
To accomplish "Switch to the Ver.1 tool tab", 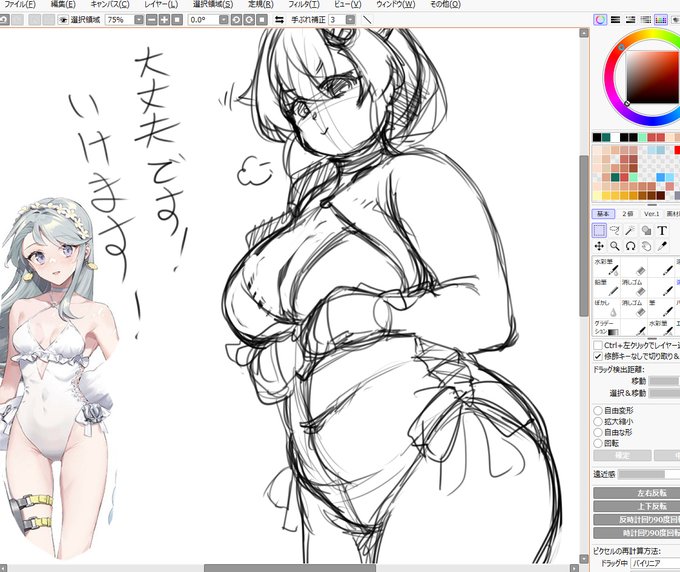I will 651,214.
